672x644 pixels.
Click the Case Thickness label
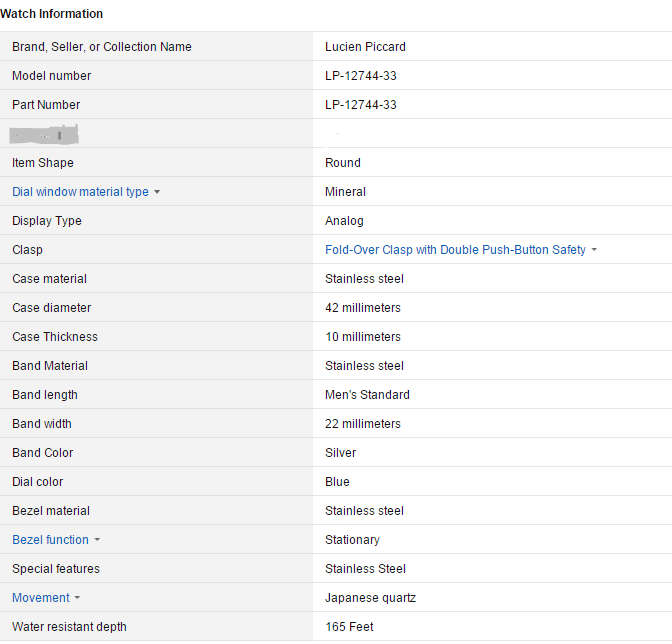tap(55, 337)
